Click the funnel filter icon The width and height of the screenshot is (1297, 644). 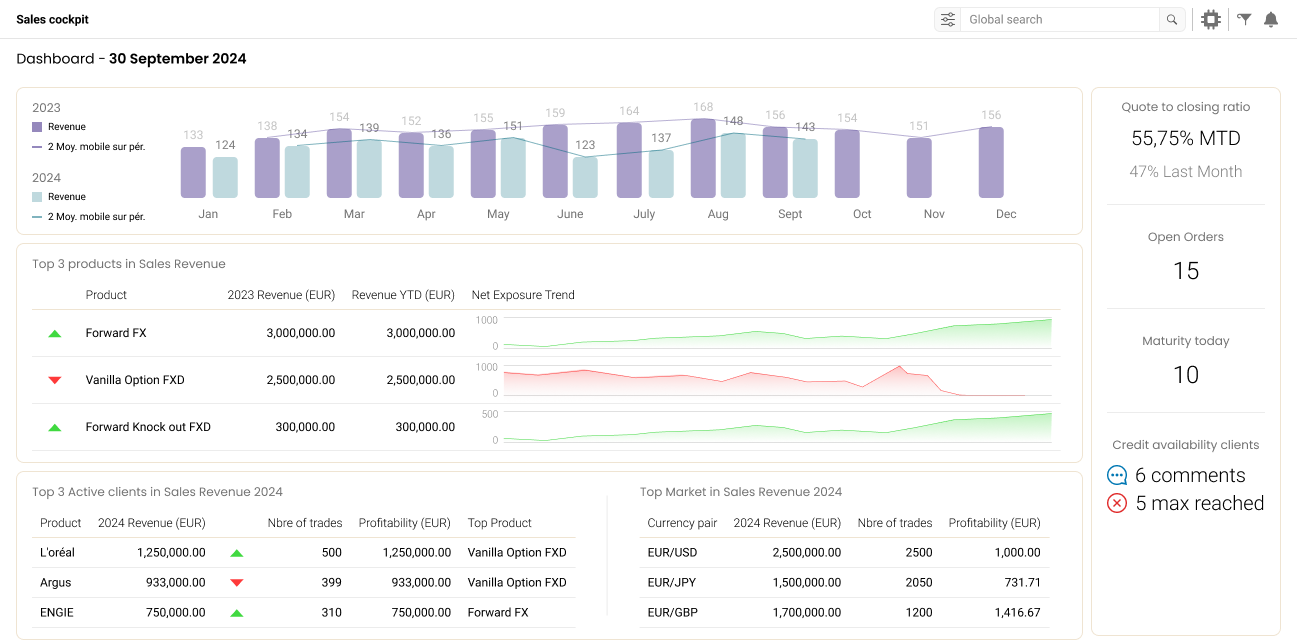point(1244,19)
